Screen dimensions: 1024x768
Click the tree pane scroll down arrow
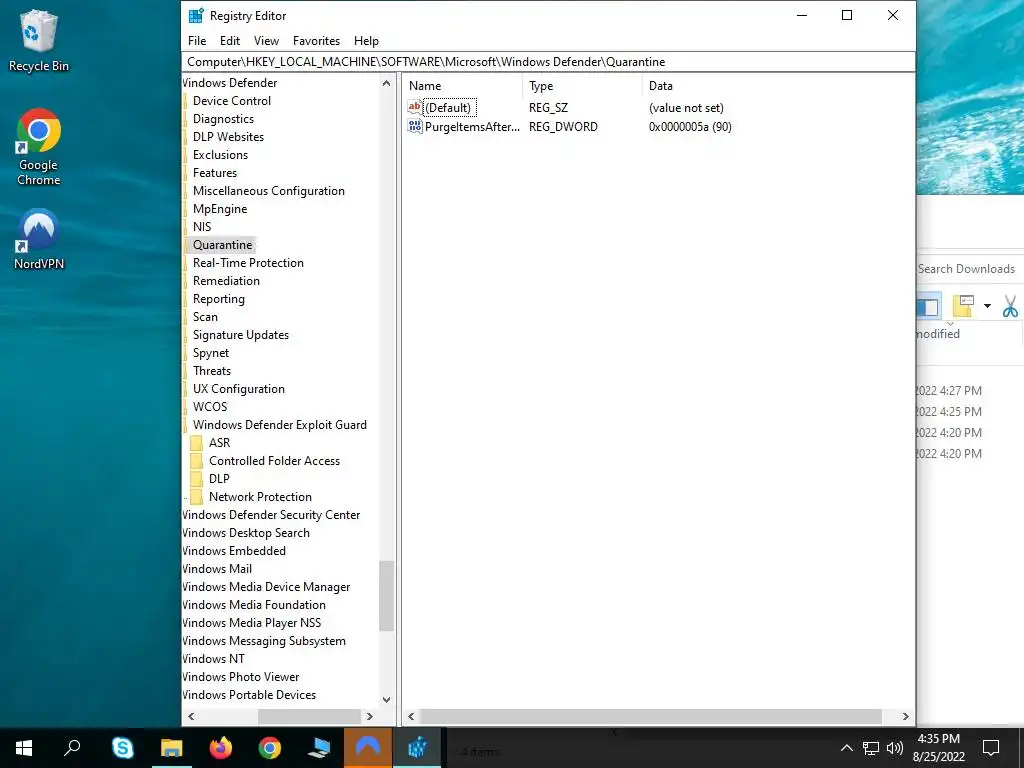click(386, 699)
